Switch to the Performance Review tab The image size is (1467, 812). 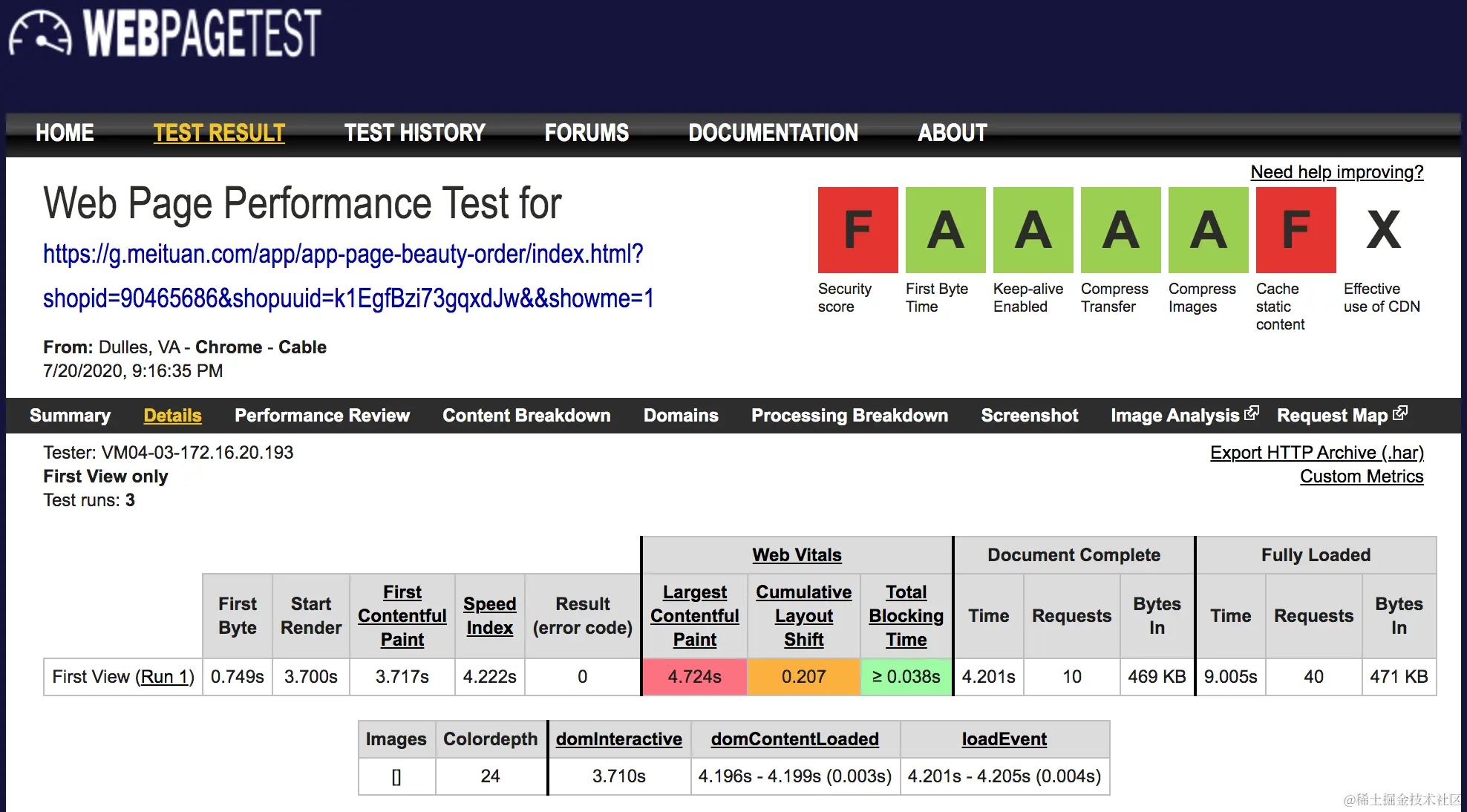click(x=321, y=416)
